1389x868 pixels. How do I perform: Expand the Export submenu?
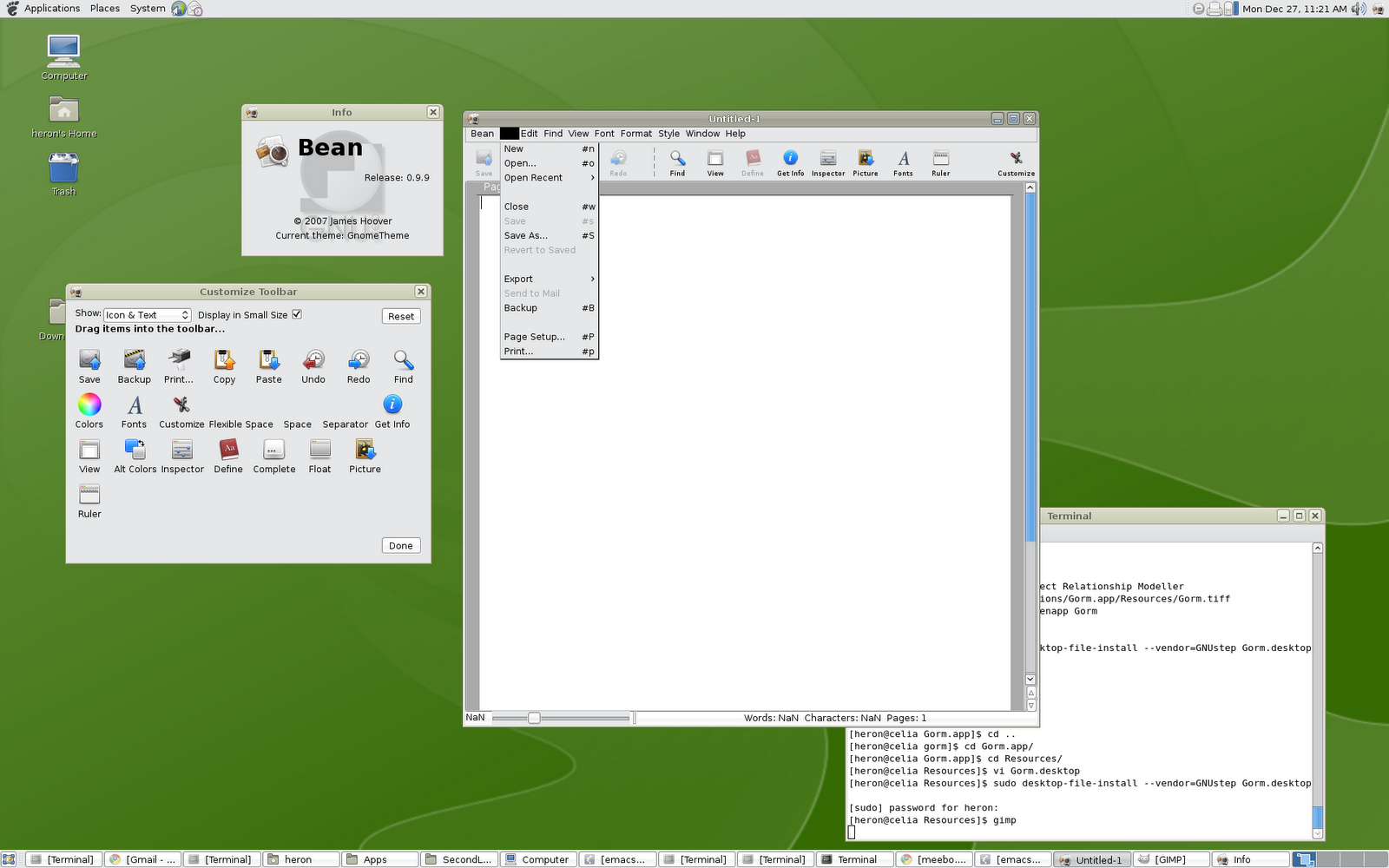550,279
